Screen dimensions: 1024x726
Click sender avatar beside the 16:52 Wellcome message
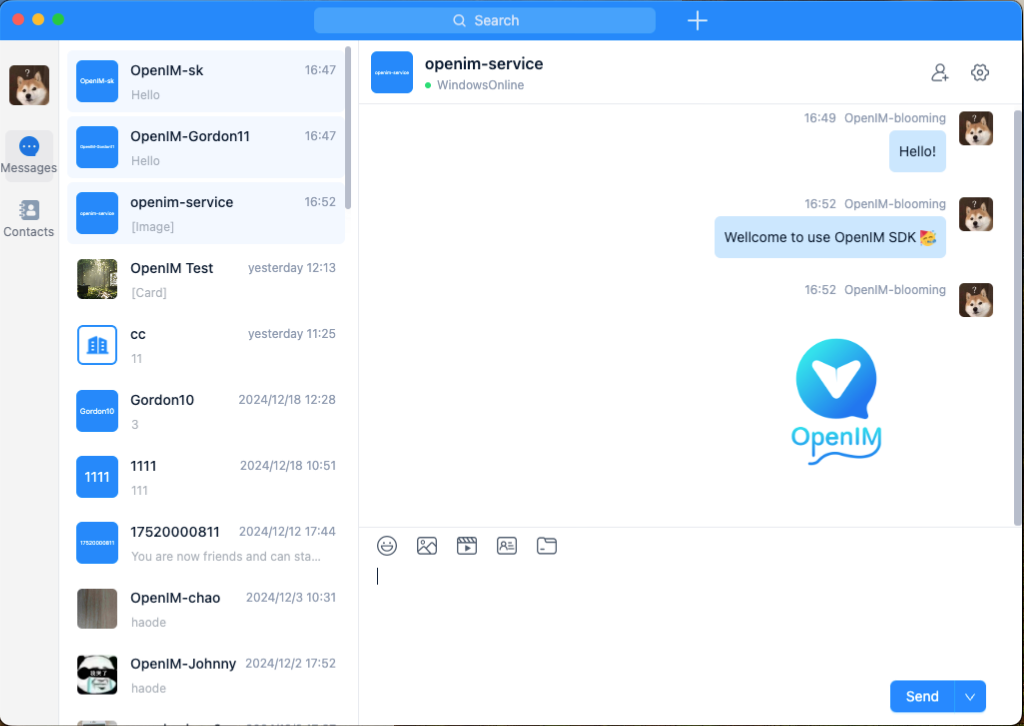[976, 214]
